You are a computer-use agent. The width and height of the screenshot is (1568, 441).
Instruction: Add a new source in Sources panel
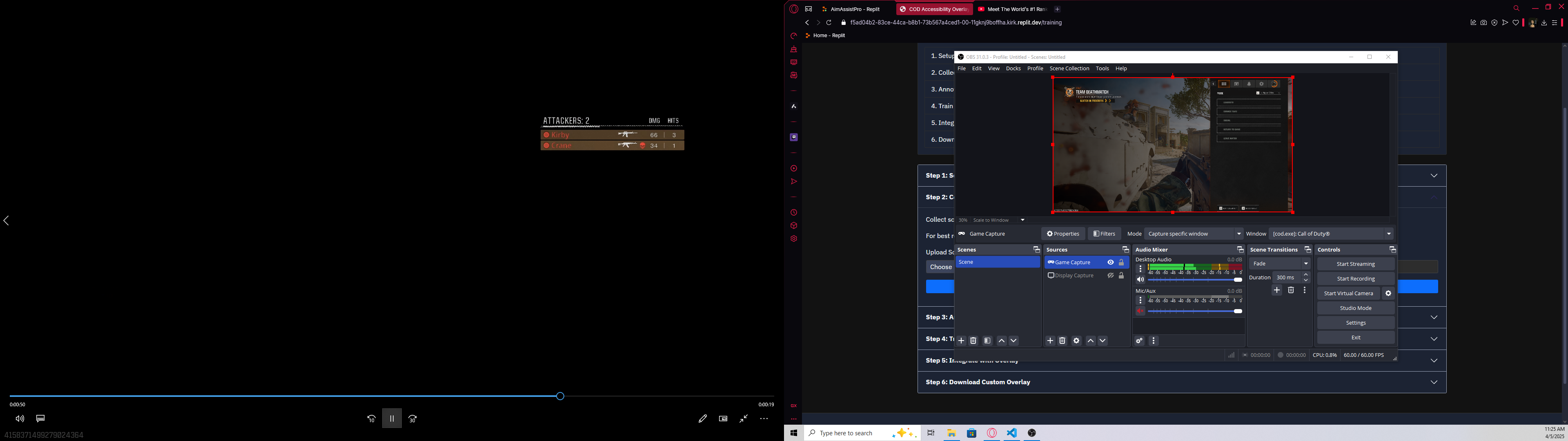(x=1050, y=341)
